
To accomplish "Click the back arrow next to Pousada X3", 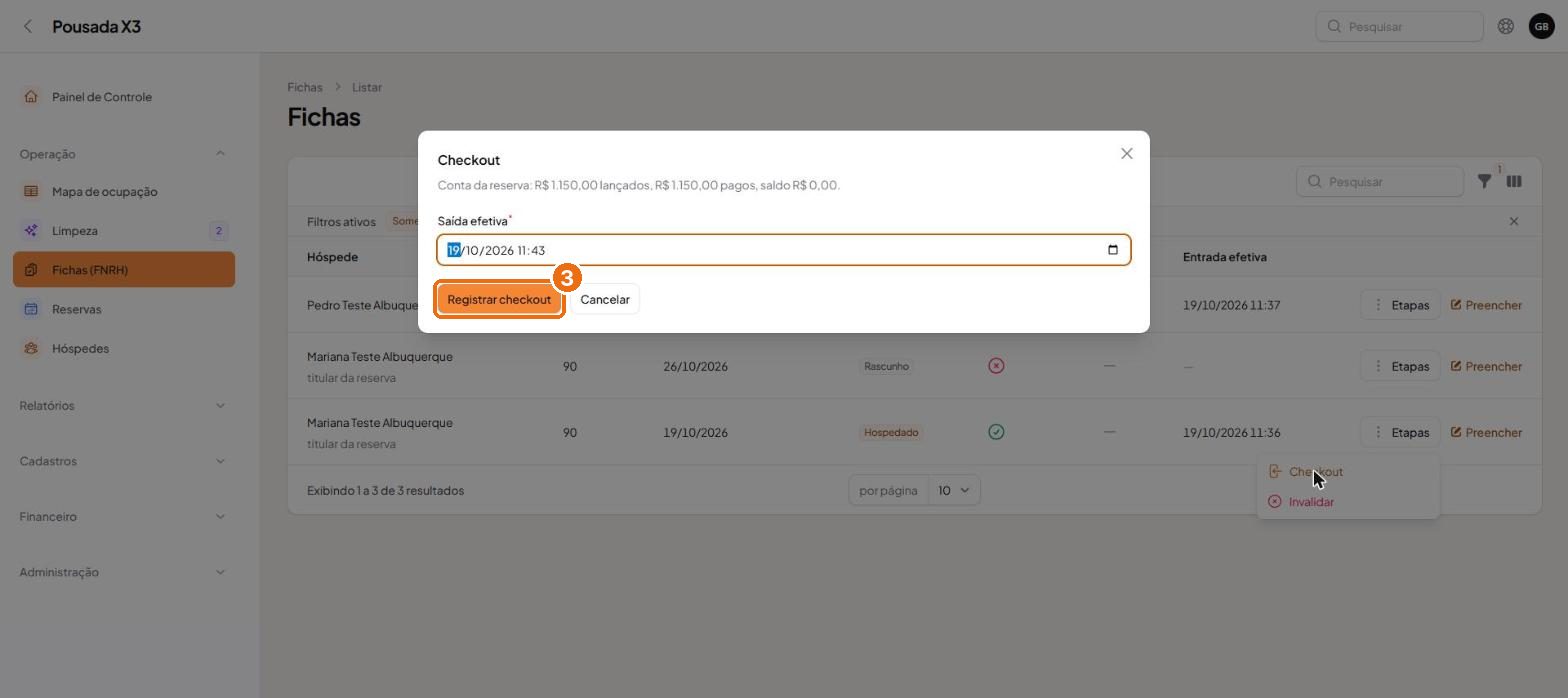I will tap(28, 27).
